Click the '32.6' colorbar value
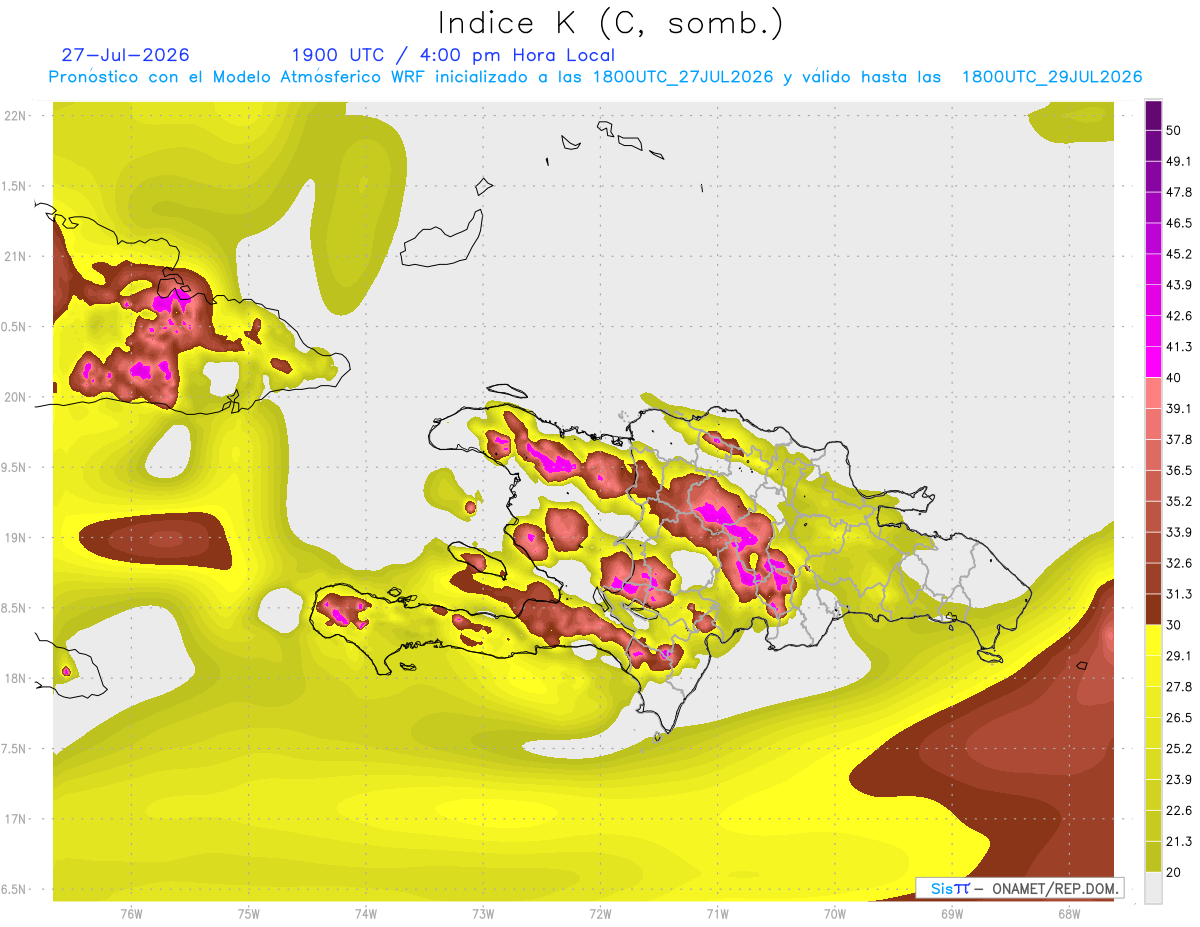 point(1179,563)
